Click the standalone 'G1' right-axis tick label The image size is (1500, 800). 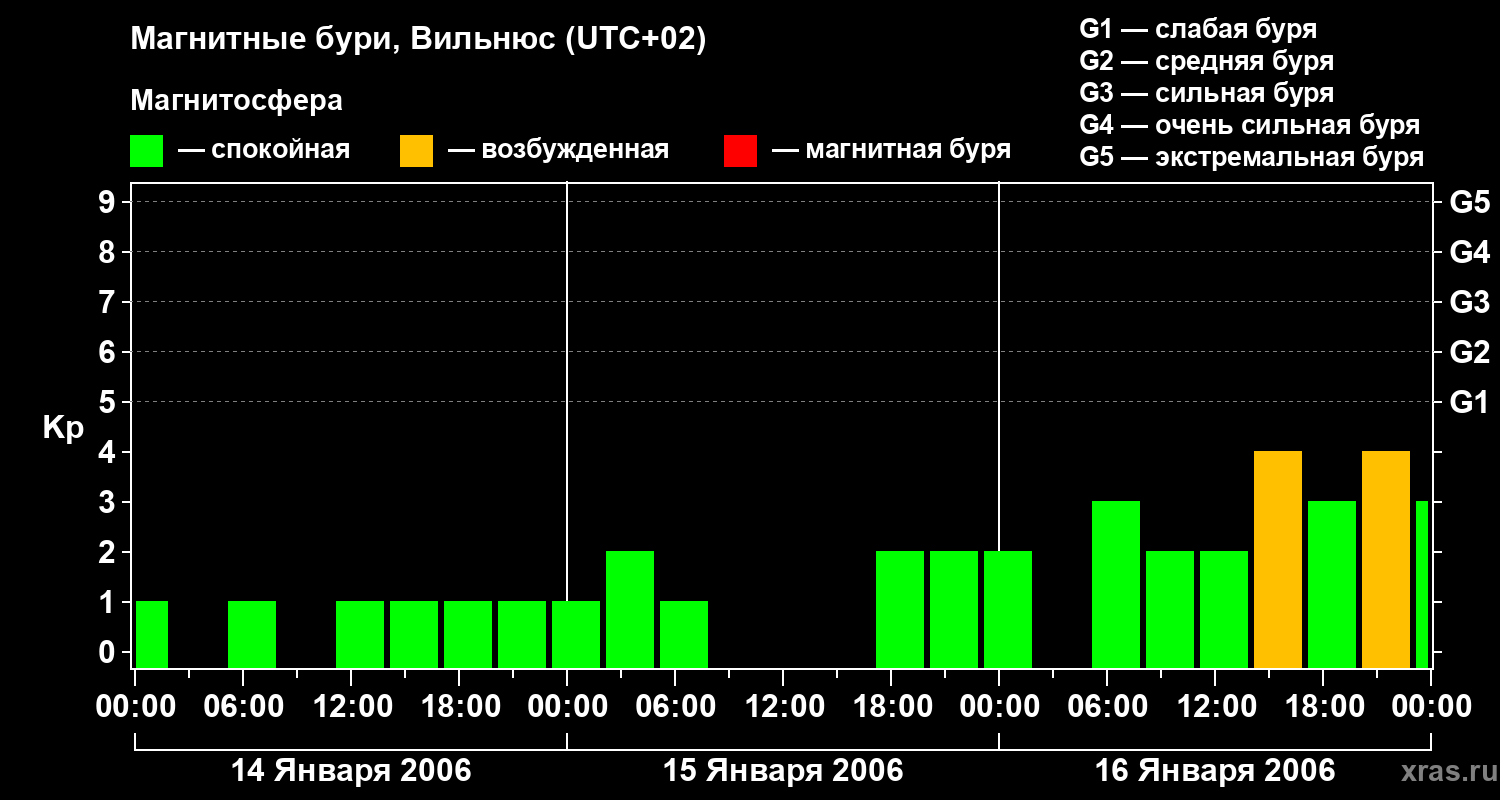click(x=1469, y=402)
